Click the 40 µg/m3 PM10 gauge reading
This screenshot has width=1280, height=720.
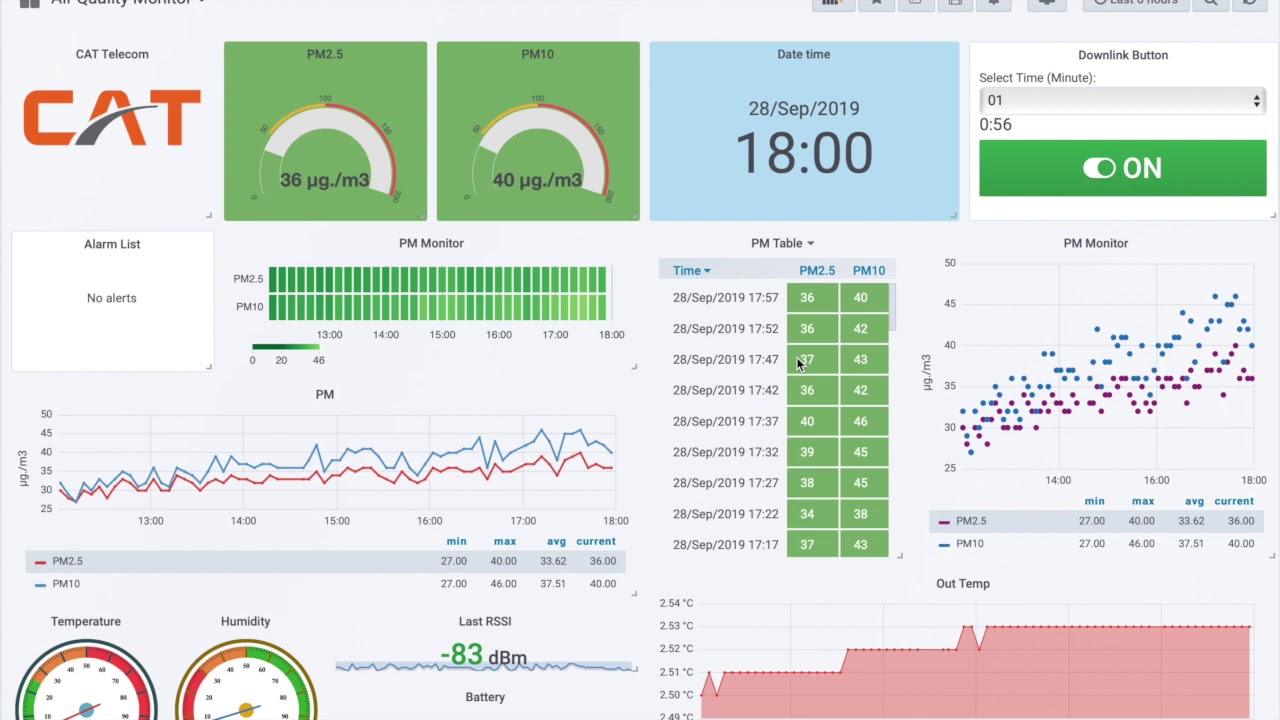pyautogui.click(x=537, y=181)
